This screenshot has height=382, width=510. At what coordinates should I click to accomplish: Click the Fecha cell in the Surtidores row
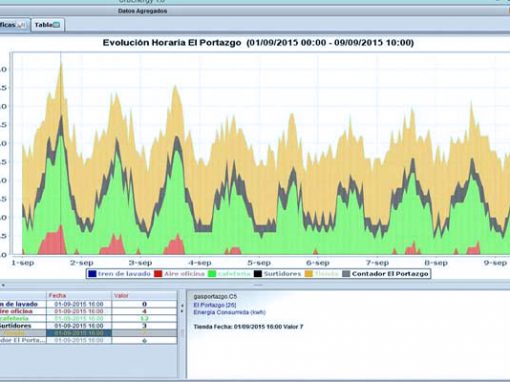(79, 326)
